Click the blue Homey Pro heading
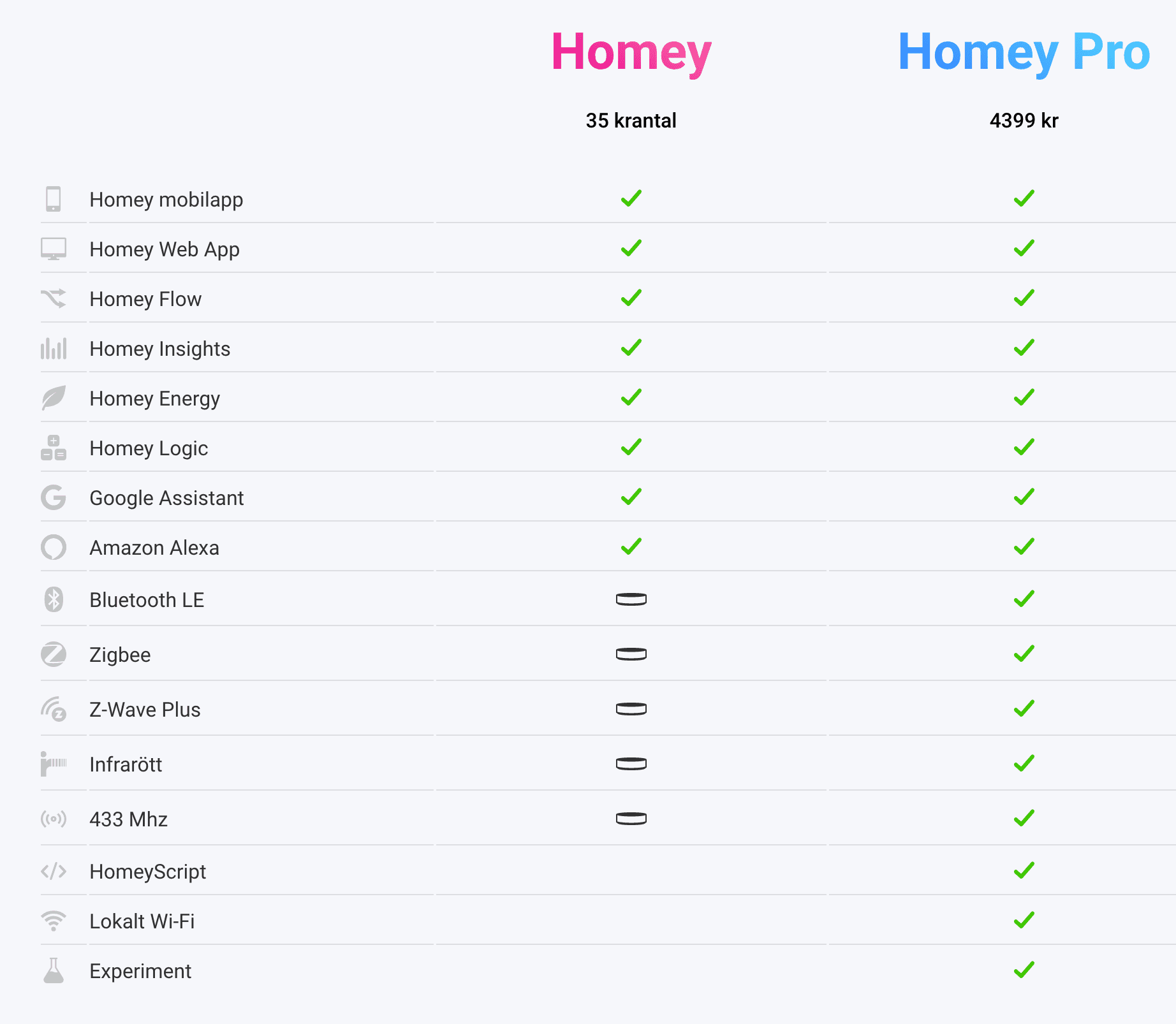 [x=1024, y=52]
